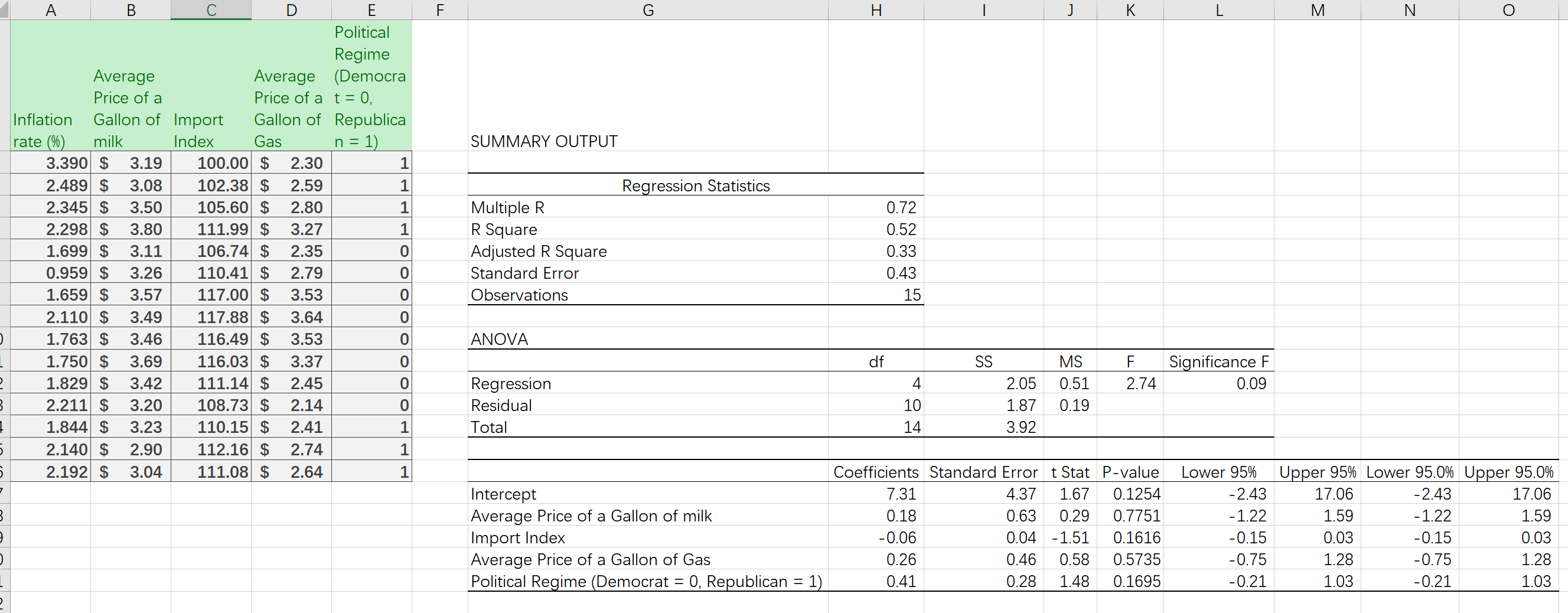The width and height of the screenshot is (1568, 613).
Task: Click the Intercept P-value 0.1254
Action: (1129, 494)
